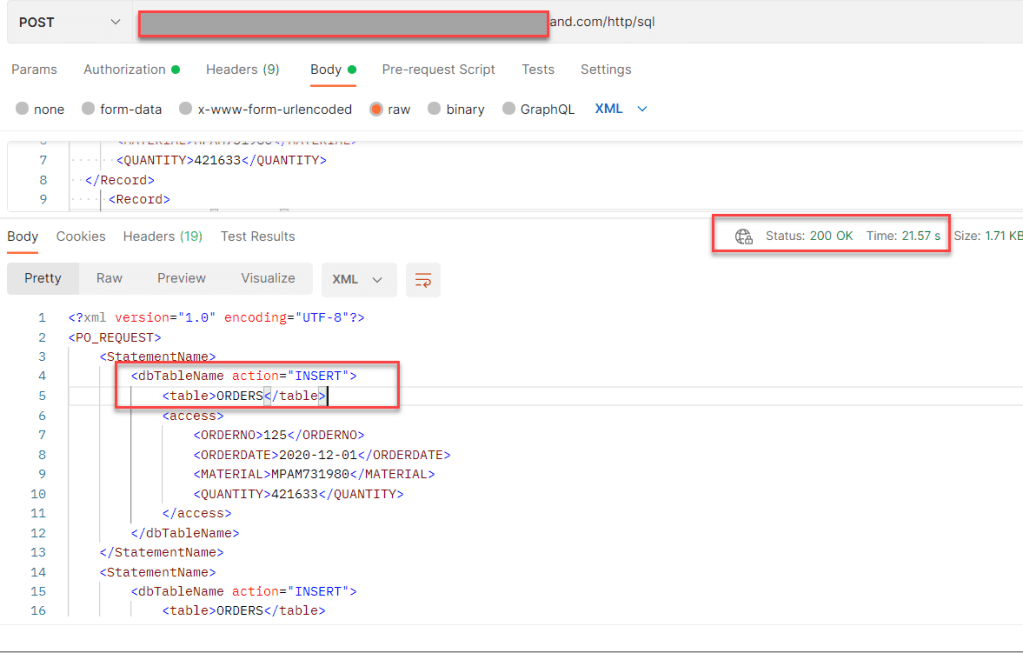Click the network globe icon near Status
The image size is (1023, 653).
tap(743, 237)
